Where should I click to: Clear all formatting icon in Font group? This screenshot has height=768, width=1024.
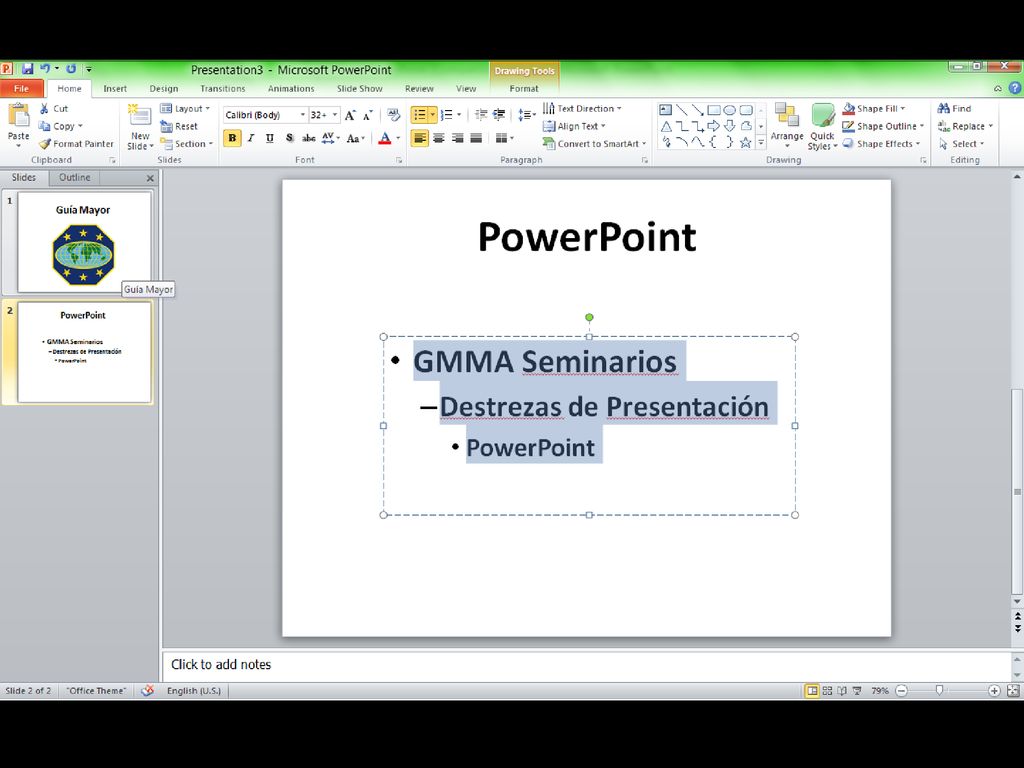(x=393, y=115)
